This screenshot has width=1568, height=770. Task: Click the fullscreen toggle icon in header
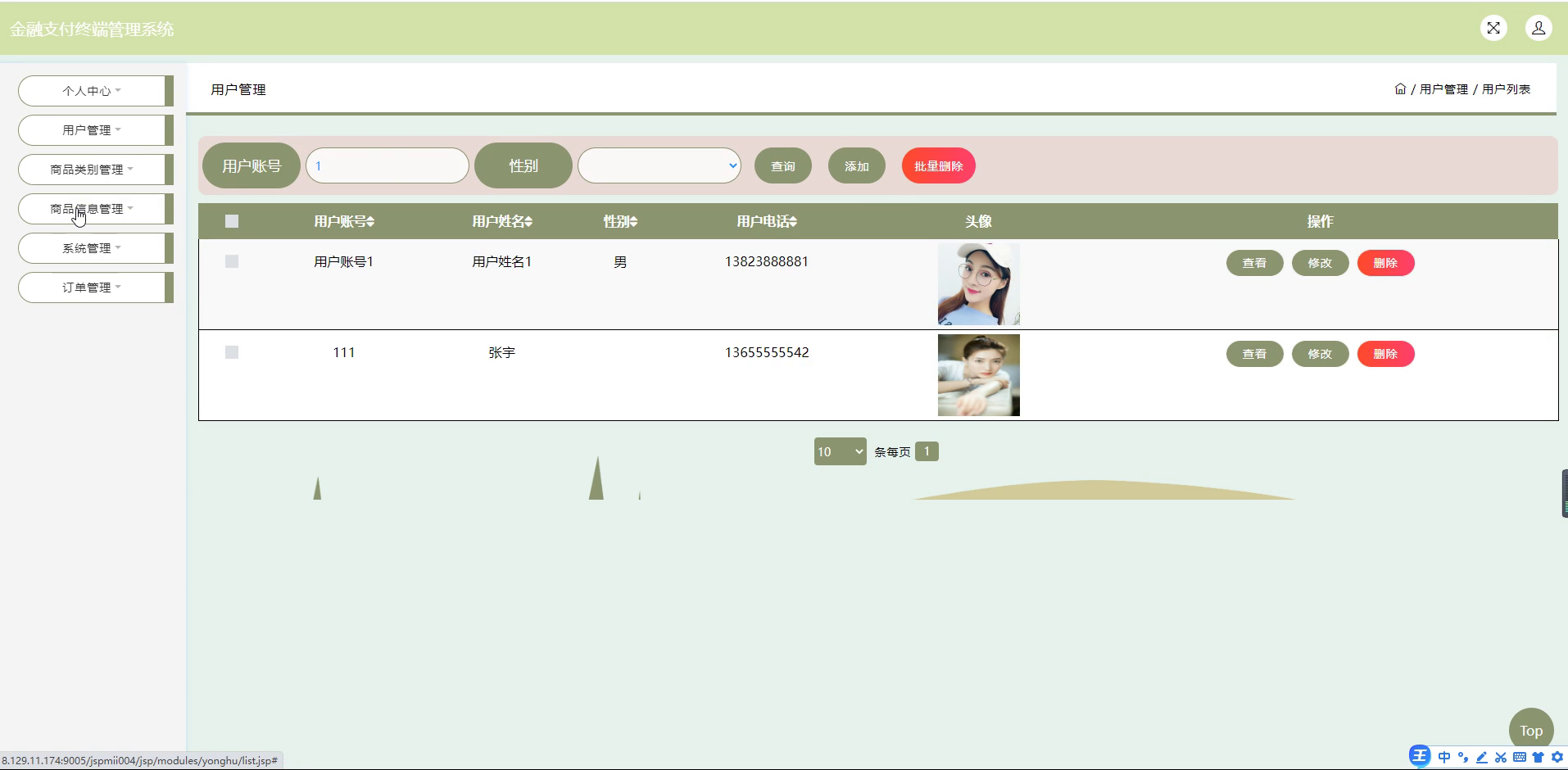(x=1493, y=28)
